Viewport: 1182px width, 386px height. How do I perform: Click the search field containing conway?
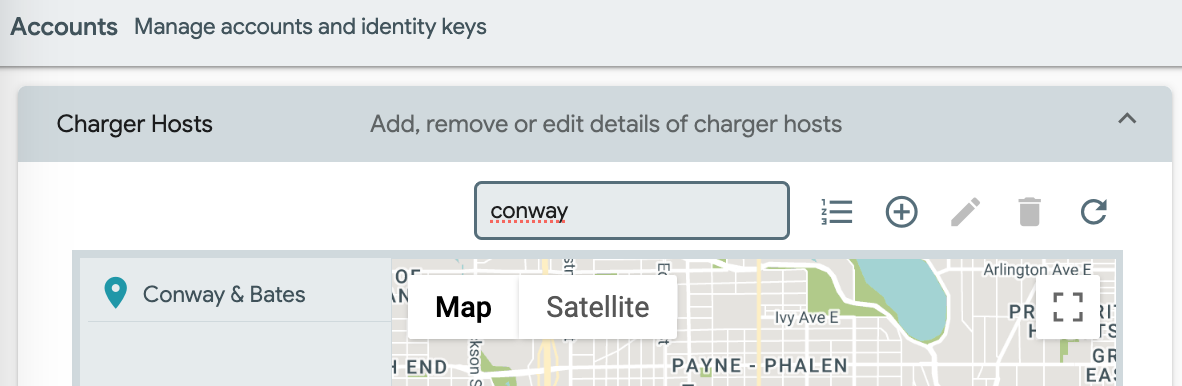click(632, 210)
